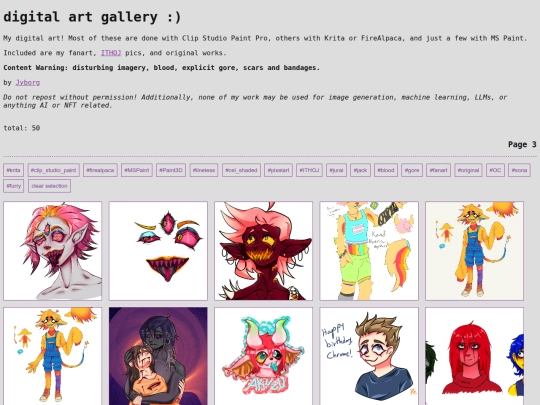Image resolution: width=540 pixels, height=405 pixels.
Task: Filter by the #cel_shaded tag
Action: (x=241, y=170)
